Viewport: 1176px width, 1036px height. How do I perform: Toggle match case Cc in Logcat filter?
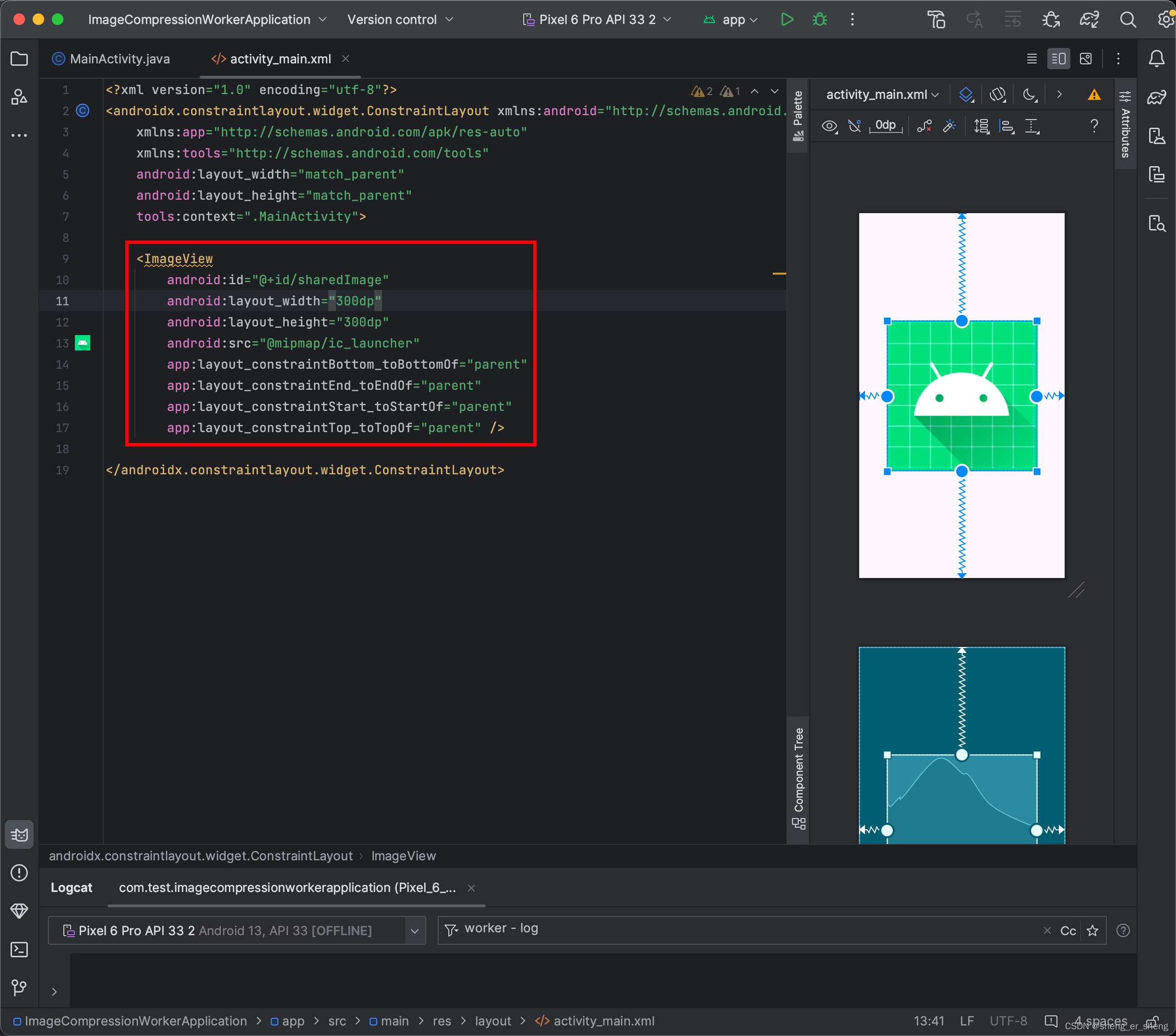[x=1068, y=931]
